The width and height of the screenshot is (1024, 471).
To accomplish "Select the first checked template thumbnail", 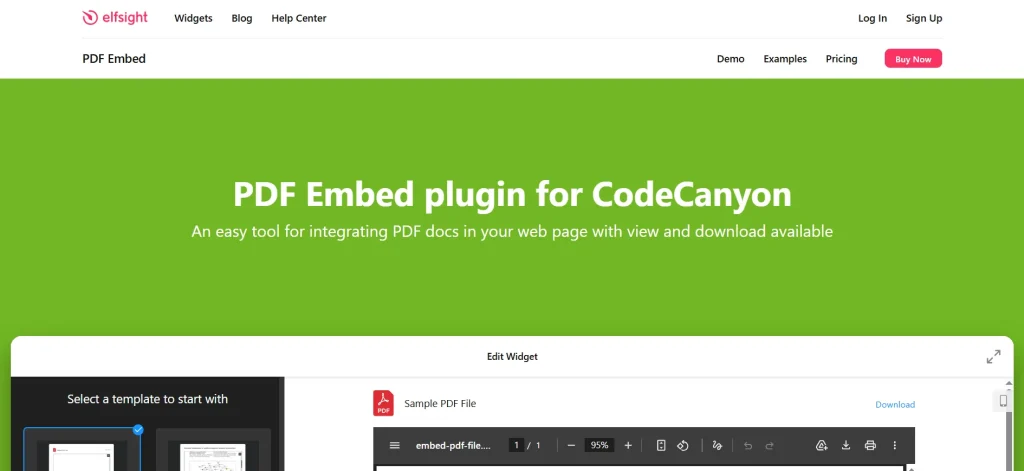I will point(82,449).
